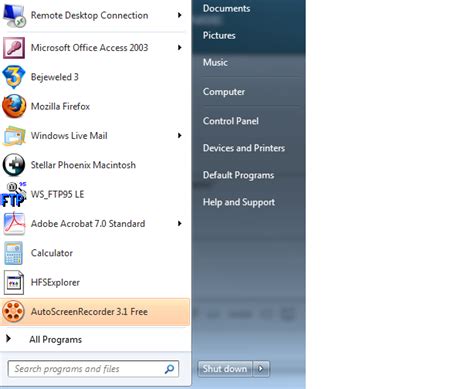Launch Microsoft Office Access 2003 icon
Screen dimensions: 474x389
(14, 48)
